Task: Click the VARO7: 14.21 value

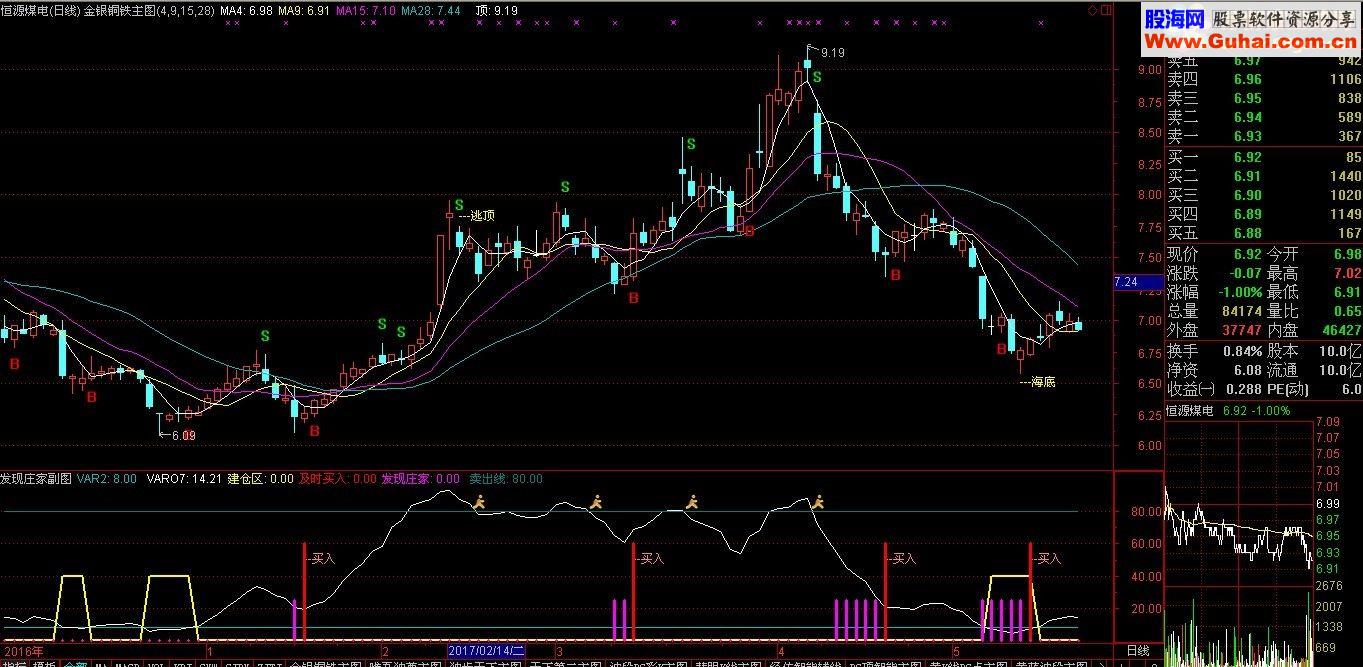Action: [x=184, y=479]
